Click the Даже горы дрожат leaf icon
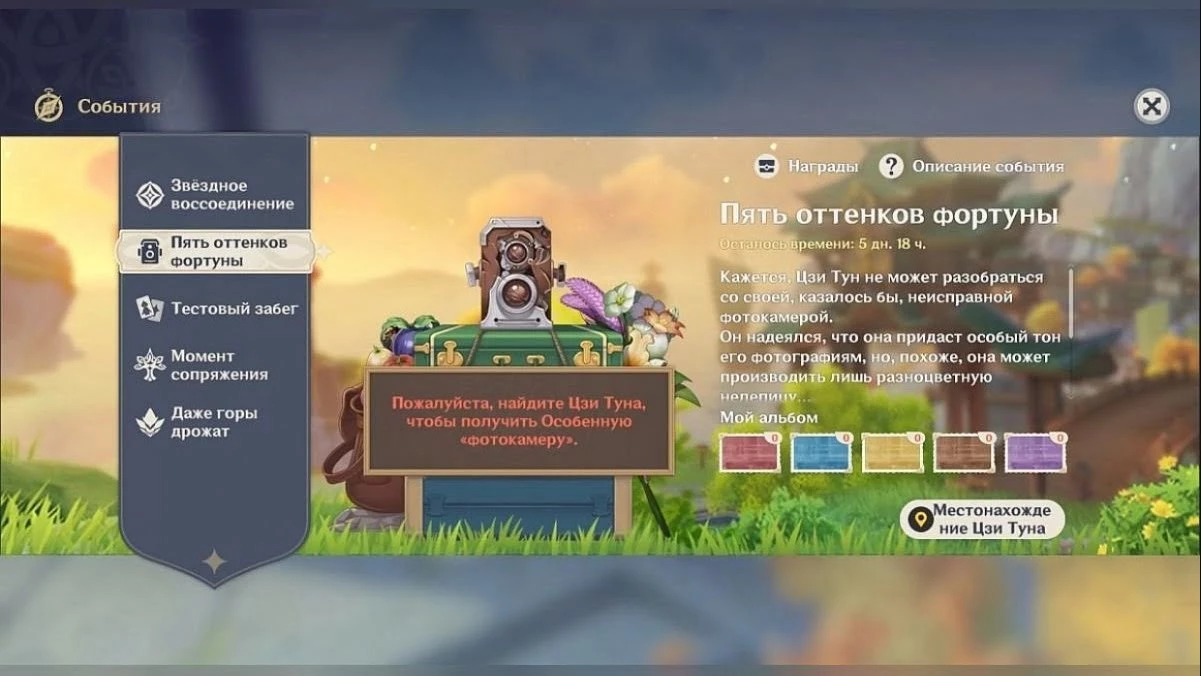This screenshot has width=1201, height=676. pyautogui.click(x=150, y=422)
